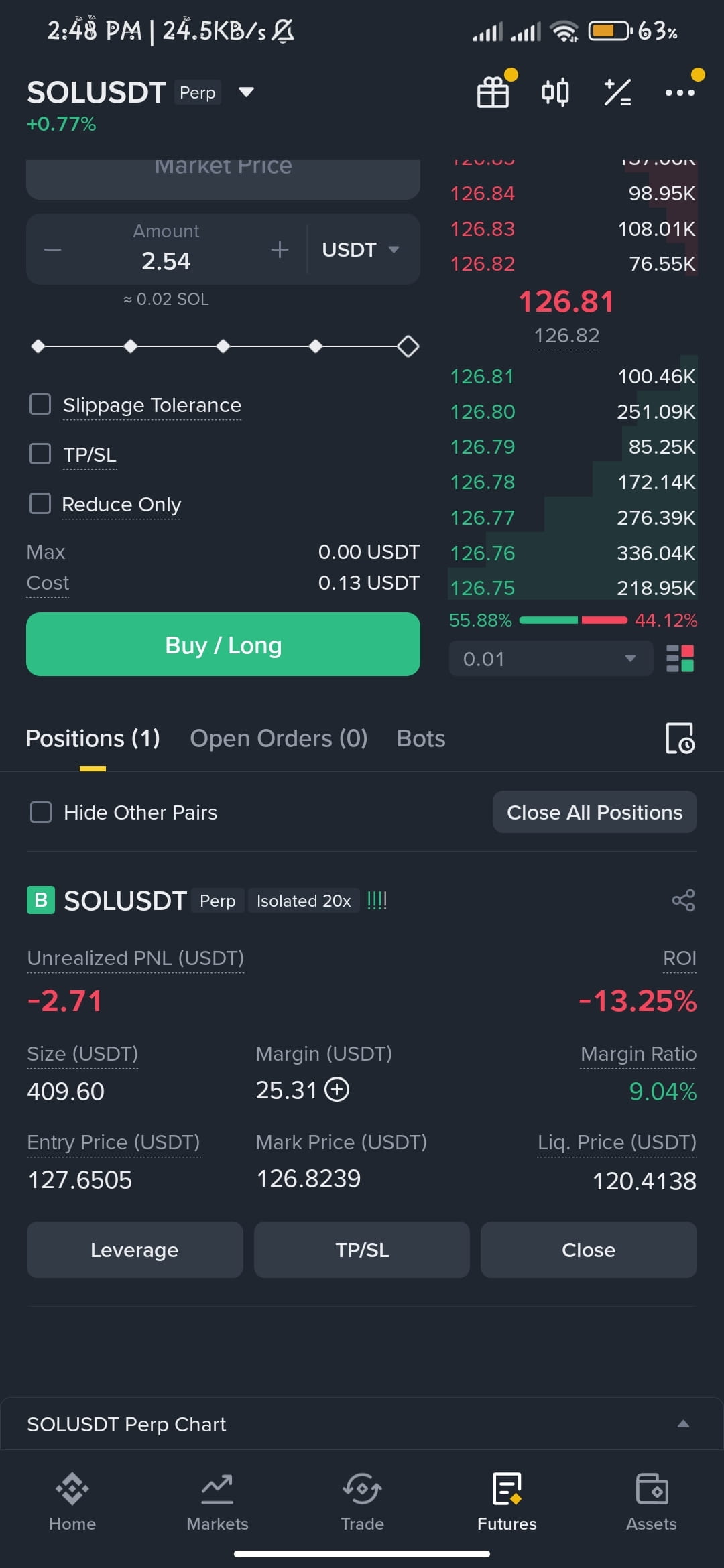Add margin with the plus circle icon
Image resolution: width=724 pixels, height=1568 pixels.
(337, 1090)
